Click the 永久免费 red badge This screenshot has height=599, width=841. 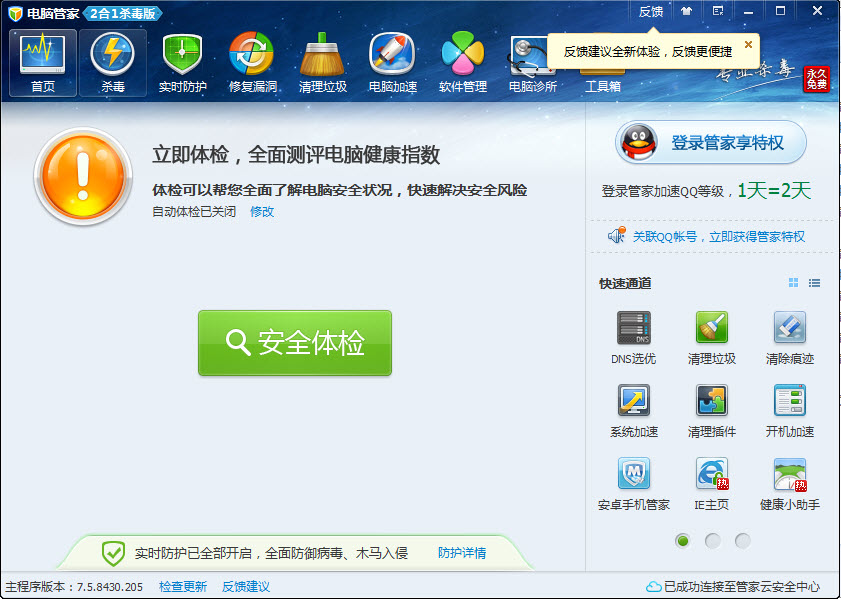(x=816, y=79)
